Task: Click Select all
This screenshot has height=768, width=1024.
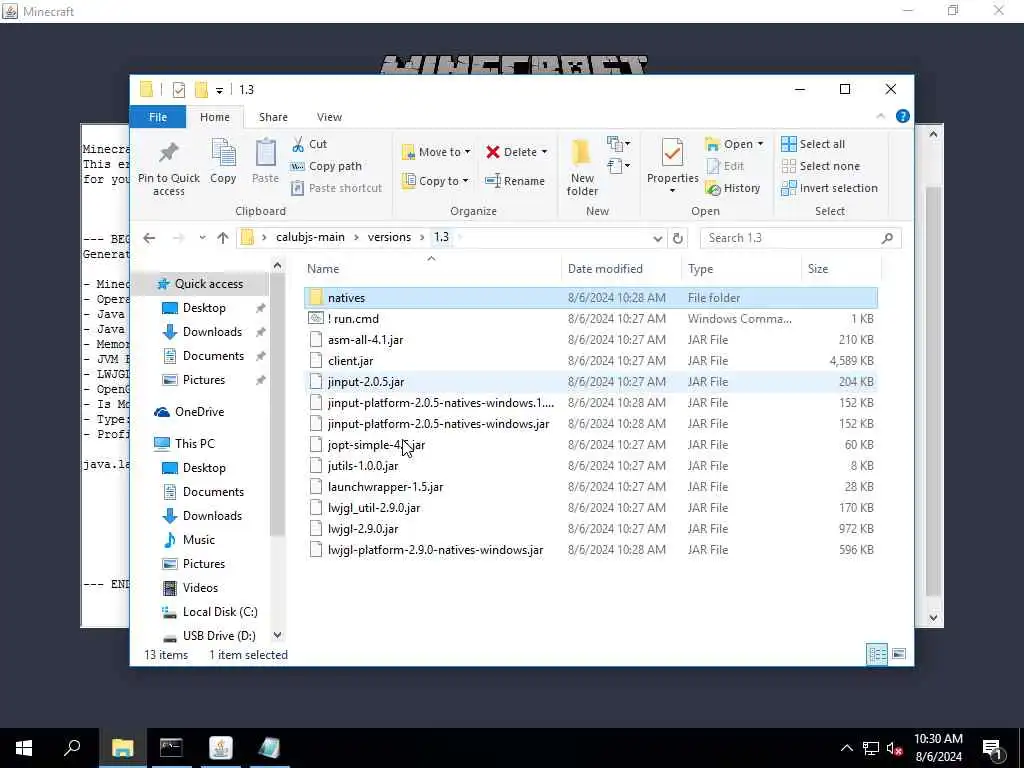Action: click(x=813, y=144)
